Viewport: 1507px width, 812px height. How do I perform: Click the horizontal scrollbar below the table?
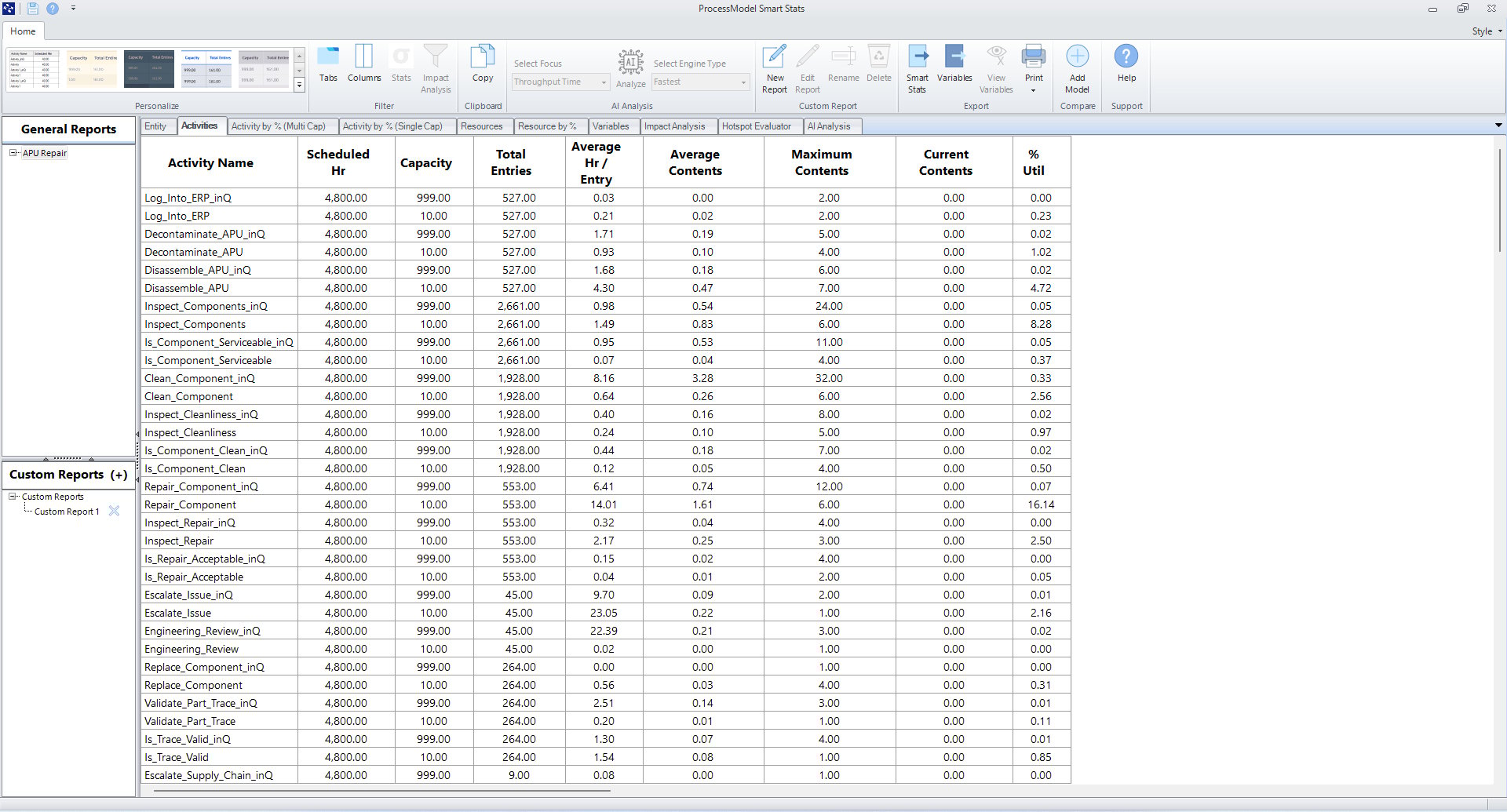381,791
